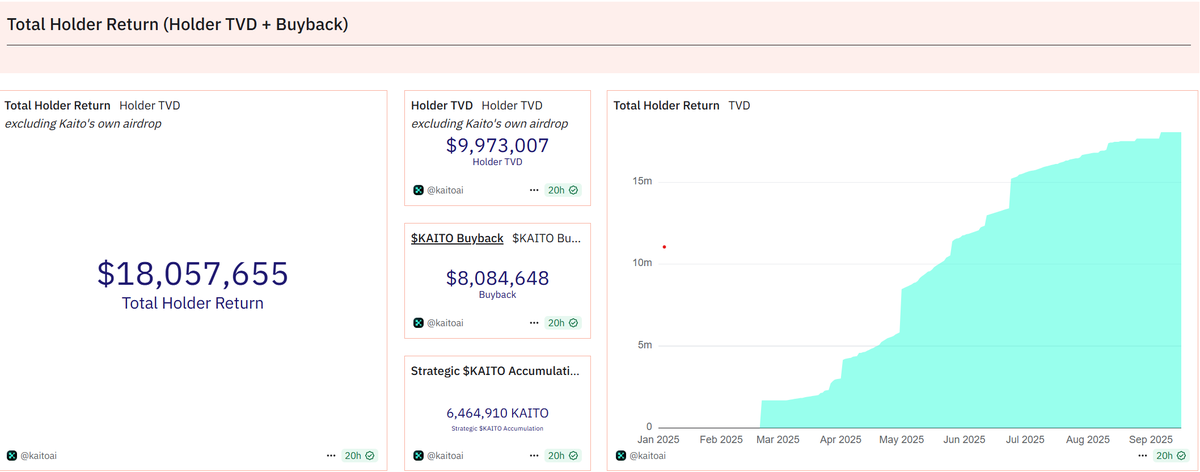Click the 5m y-axis label
The width and height of the screenshot is (1200, 472).
tap(645, 345)
